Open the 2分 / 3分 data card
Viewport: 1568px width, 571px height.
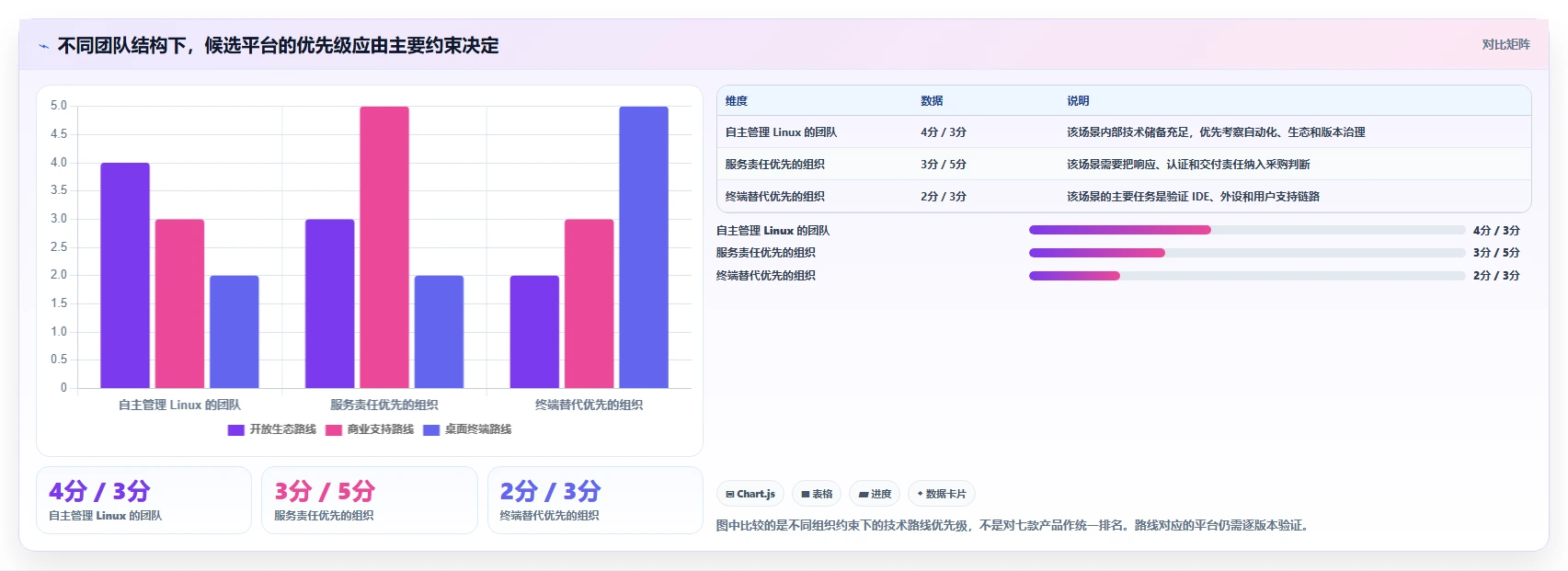(595, 500)
